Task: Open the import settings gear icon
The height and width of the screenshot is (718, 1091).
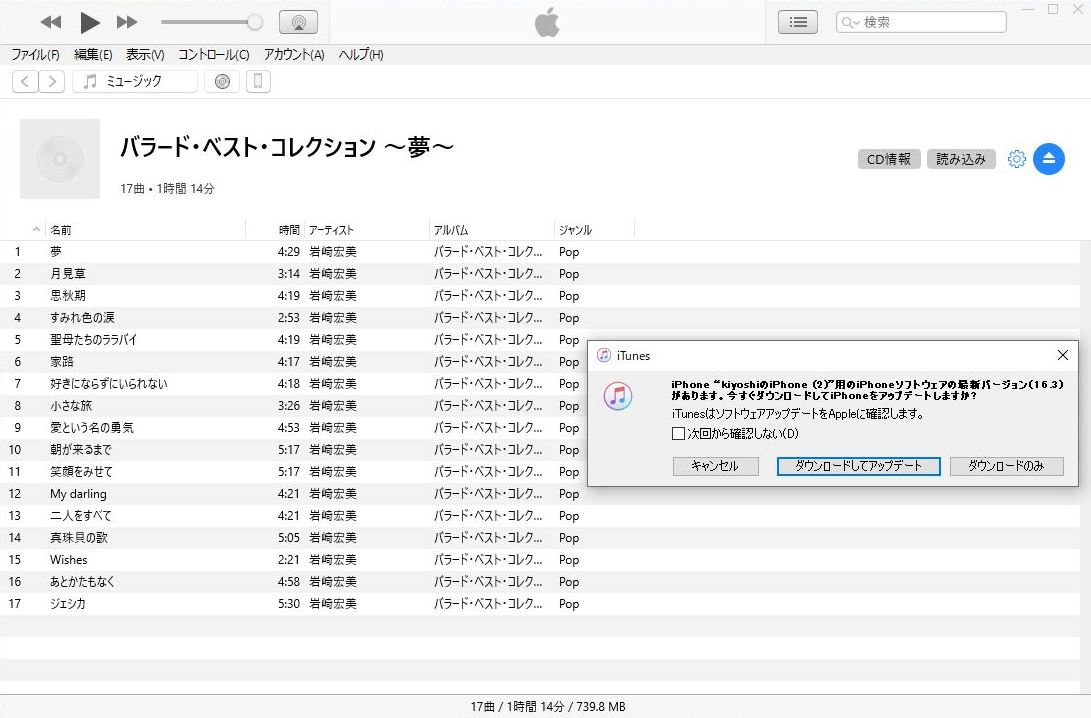Action: click(x=1017, y=159)
